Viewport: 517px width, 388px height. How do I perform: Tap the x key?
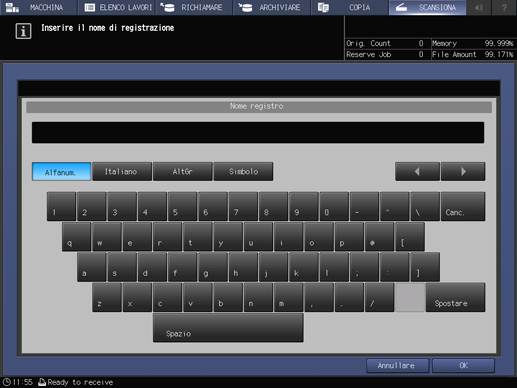pyautogui.click(x=137, y=297)
